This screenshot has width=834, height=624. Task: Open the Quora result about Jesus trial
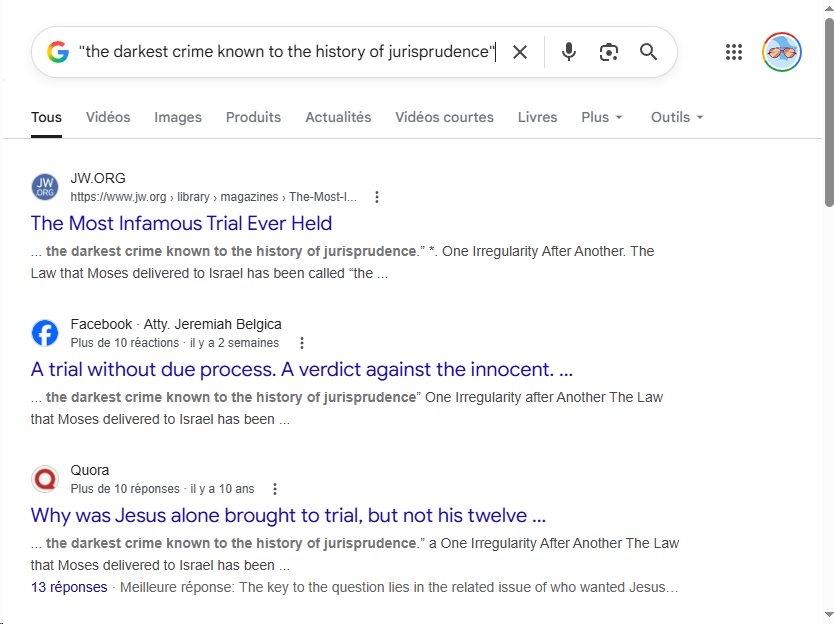coord(288,515)
